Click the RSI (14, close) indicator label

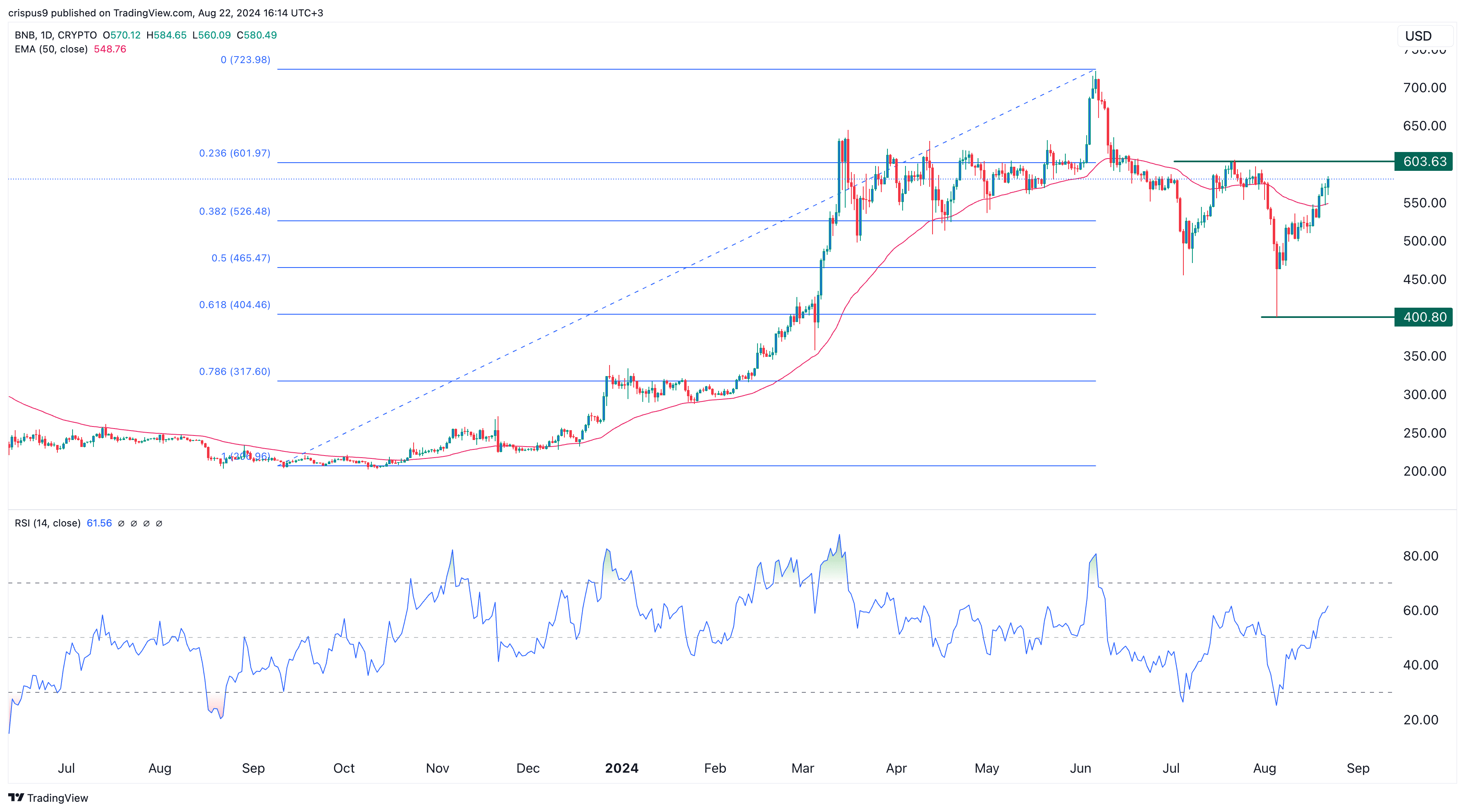point(48,523)
